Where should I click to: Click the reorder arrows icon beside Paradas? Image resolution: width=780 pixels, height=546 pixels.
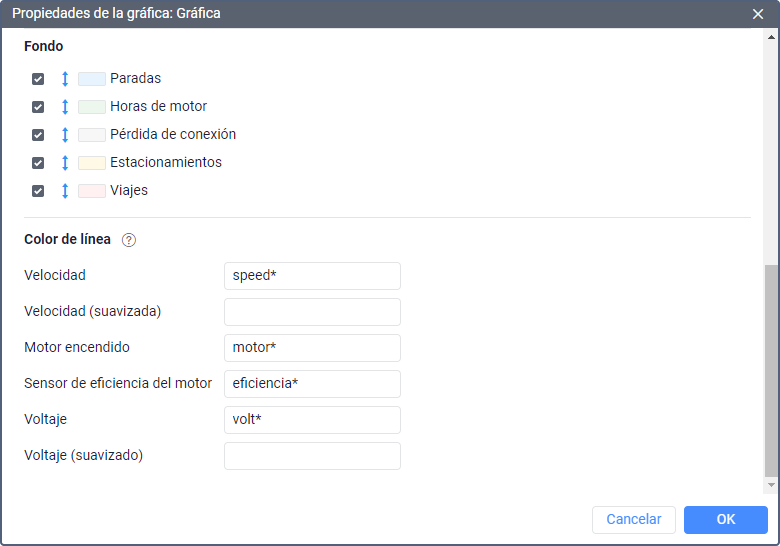[x=65, y=78]
